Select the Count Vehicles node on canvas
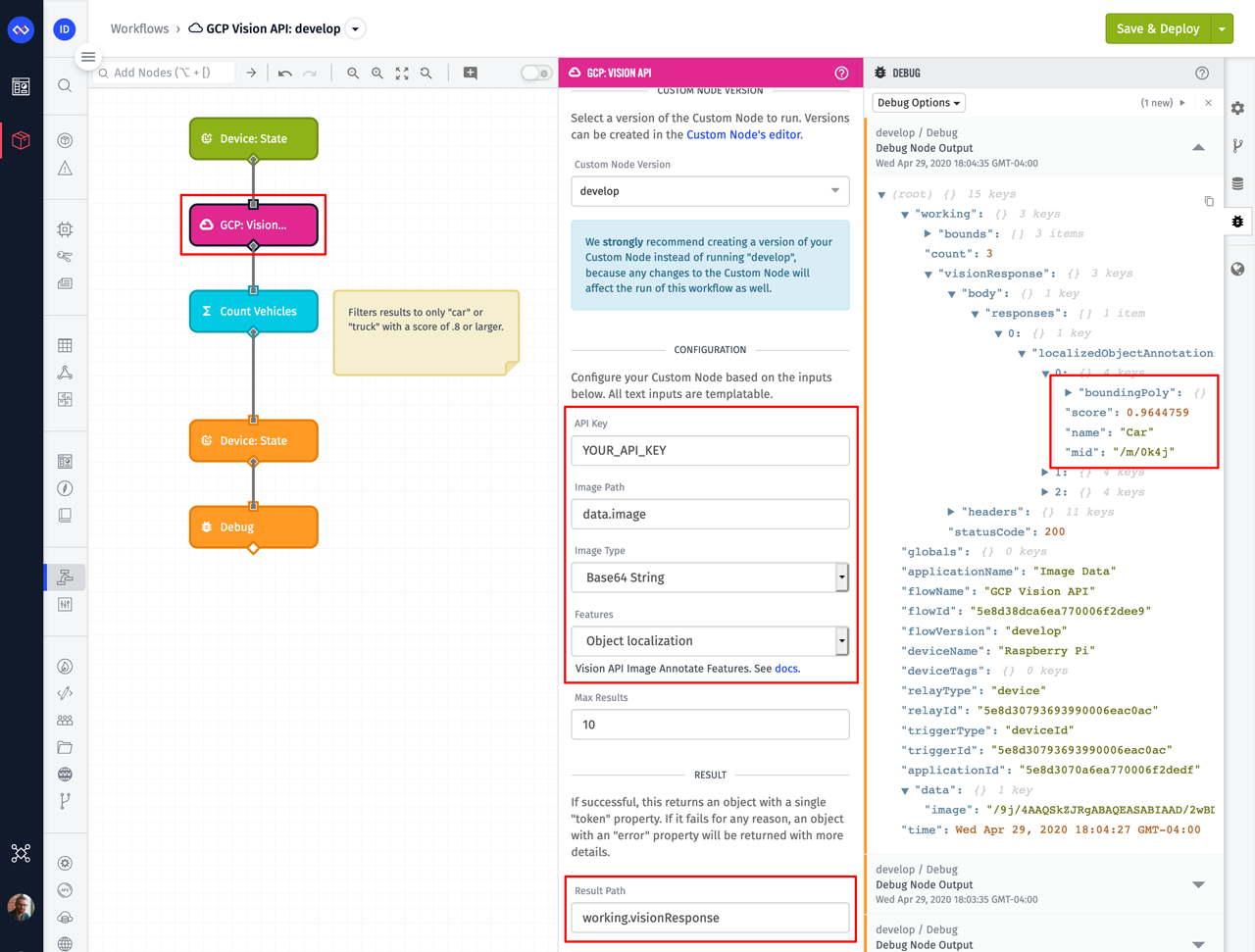The width and height of the screenshot is (1255, 952). click(253, 312)
